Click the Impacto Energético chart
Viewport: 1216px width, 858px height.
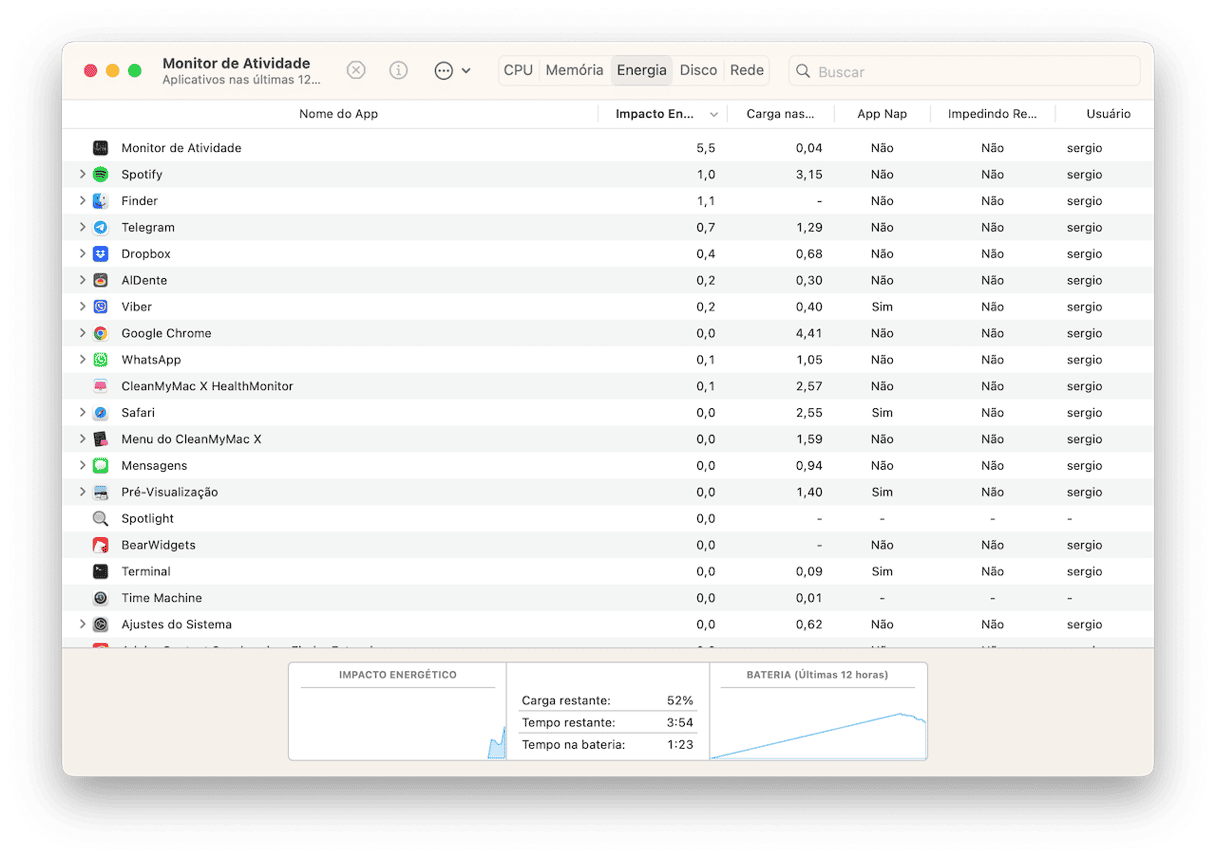[x=397, y=711]
